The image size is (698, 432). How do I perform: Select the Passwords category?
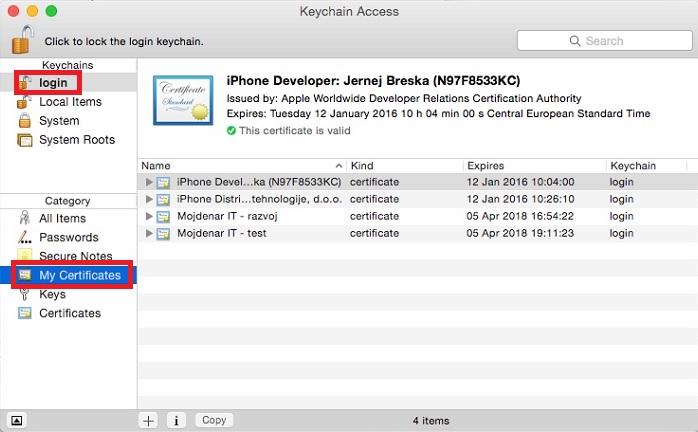(x=67, y=237)
